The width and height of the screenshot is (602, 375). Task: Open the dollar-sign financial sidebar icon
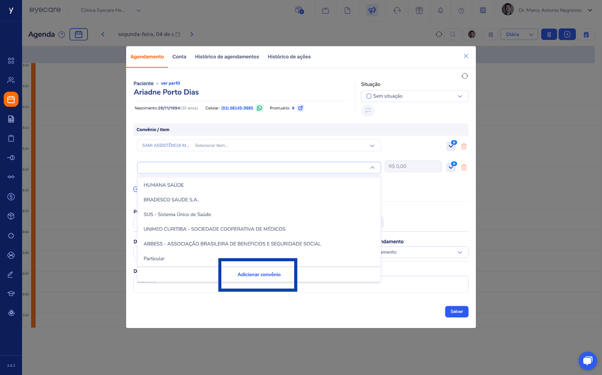click(x=11, y=197)
